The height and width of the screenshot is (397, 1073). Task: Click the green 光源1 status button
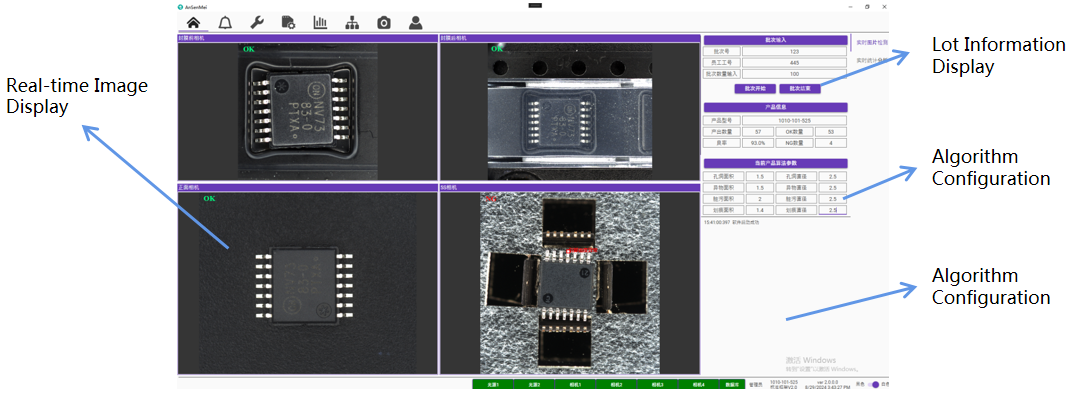[493, 385]
